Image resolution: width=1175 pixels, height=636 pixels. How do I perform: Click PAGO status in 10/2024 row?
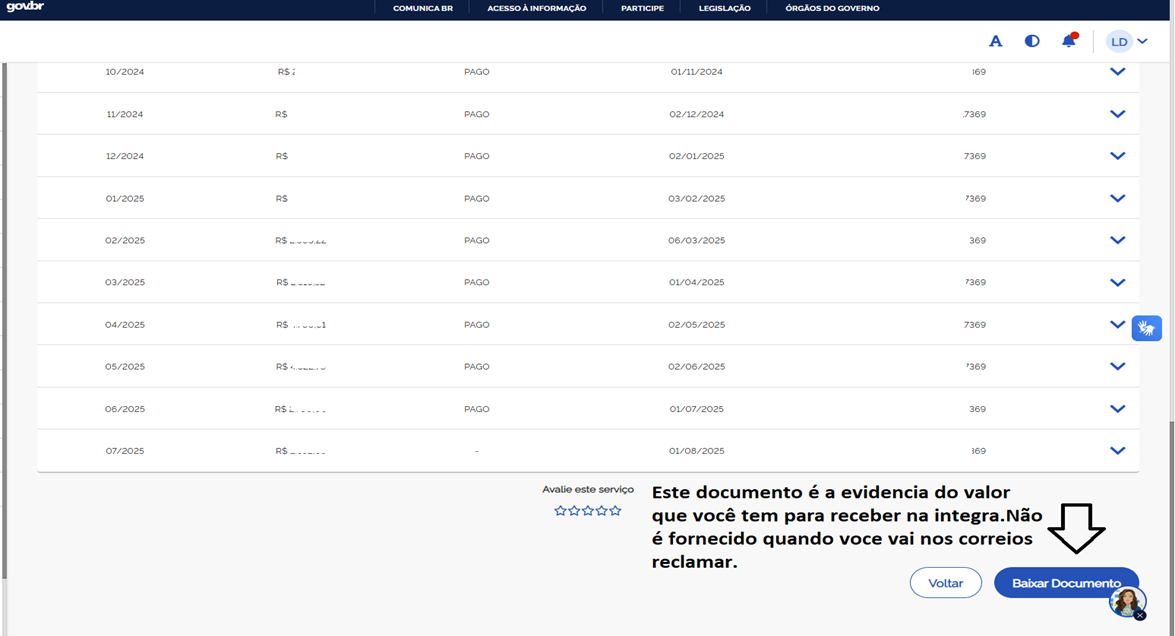[477, 72]
